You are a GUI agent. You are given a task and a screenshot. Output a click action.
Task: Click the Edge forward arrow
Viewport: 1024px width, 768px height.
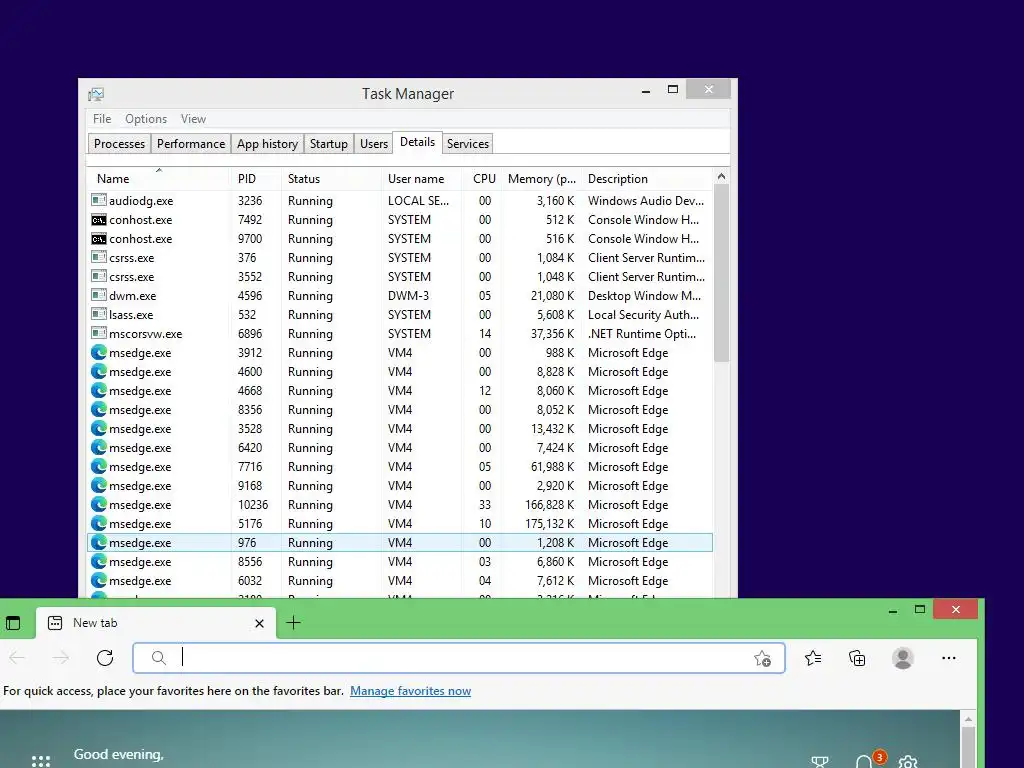[x=61, y=658]
